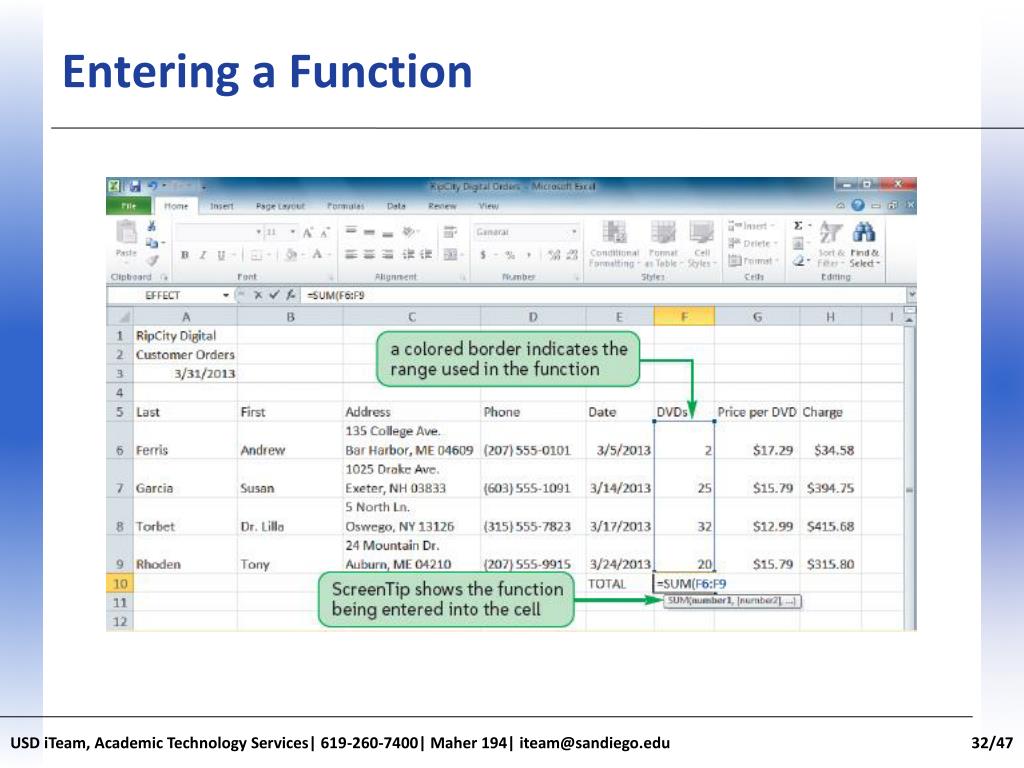The image size is (1024, 768).
Task: Click the Delete button in Cells group
Action: (752, 243)
